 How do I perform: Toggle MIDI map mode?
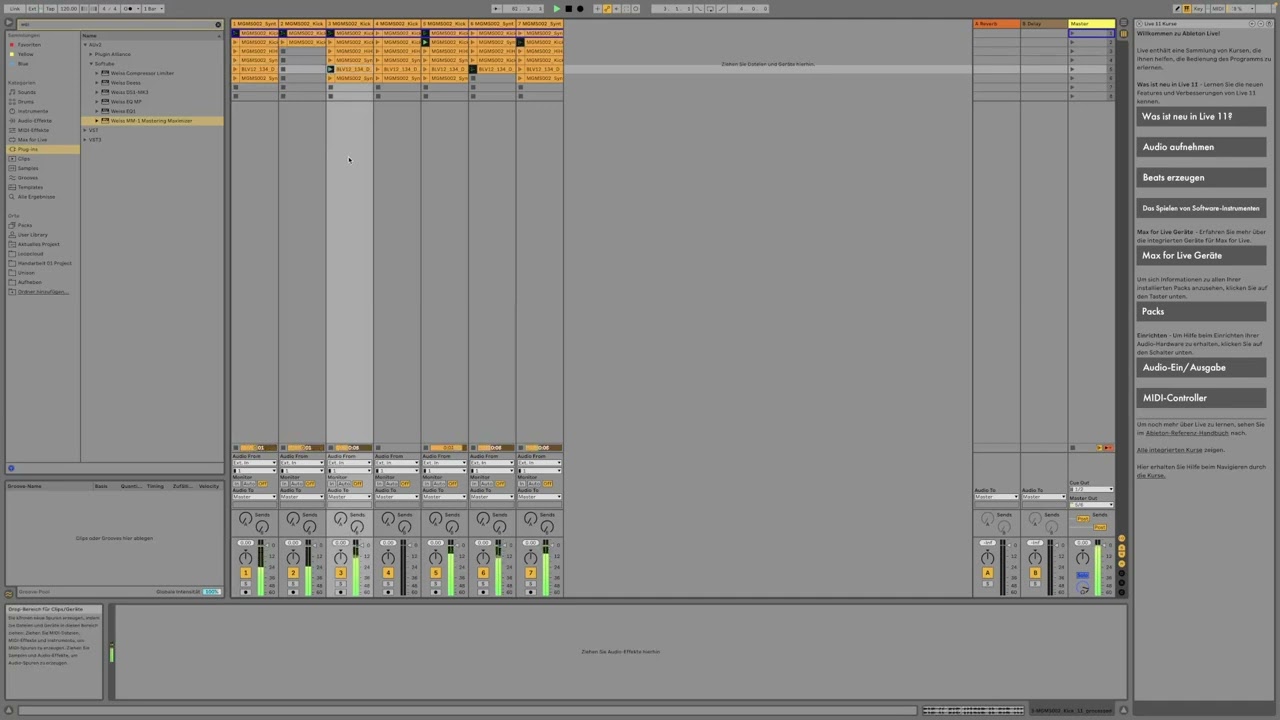click(1217, 9)
